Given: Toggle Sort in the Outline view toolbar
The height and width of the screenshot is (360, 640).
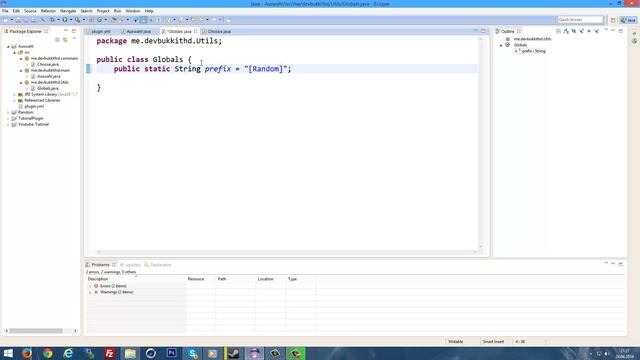Looking at the screenshot, I should click(566, 31).
